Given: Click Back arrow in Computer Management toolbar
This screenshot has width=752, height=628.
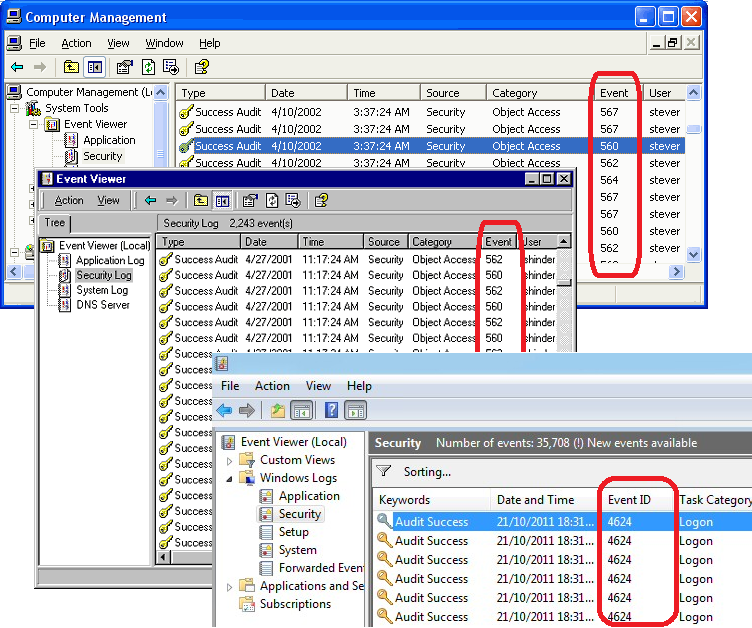Looking at the screenshot, I should [17, 67].
